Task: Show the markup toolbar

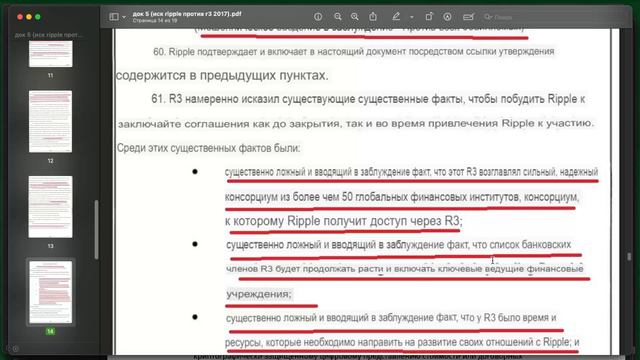Action: coord(447,17)
